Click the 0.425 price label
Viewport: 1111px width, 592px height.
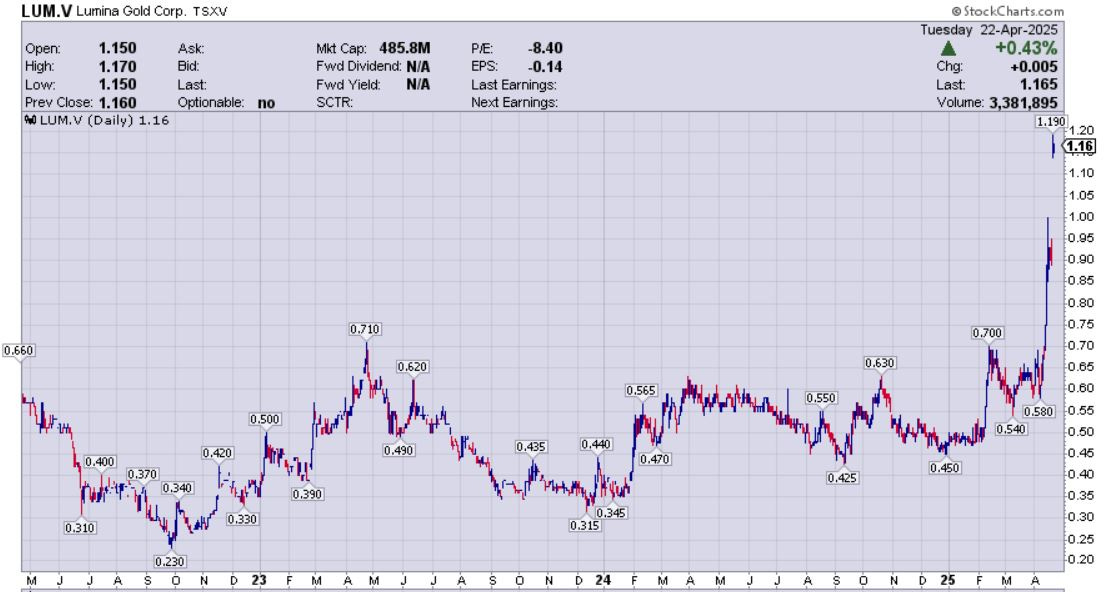pos(842,478)
